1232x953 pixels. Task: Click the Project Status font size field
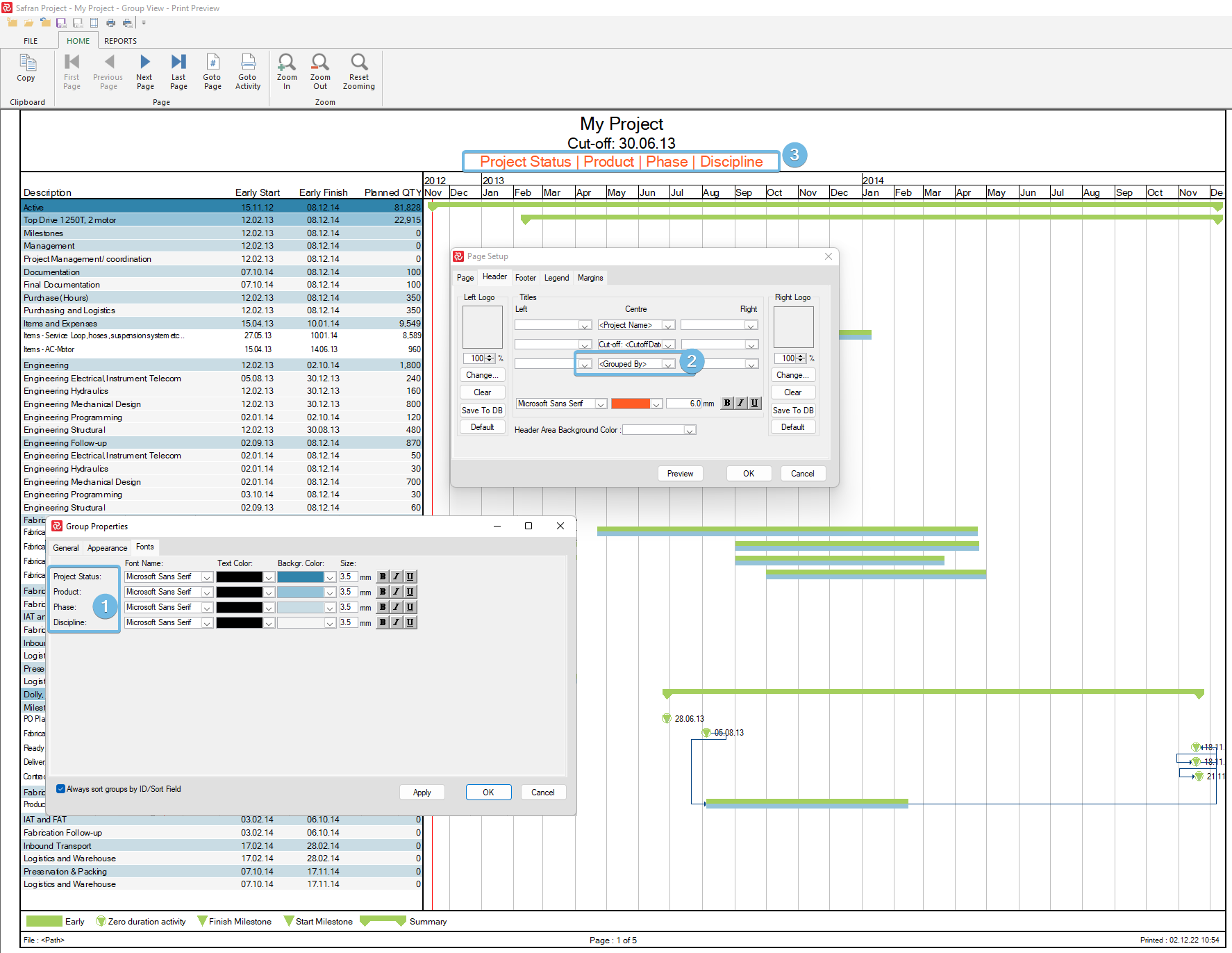(x=348, y=577)
